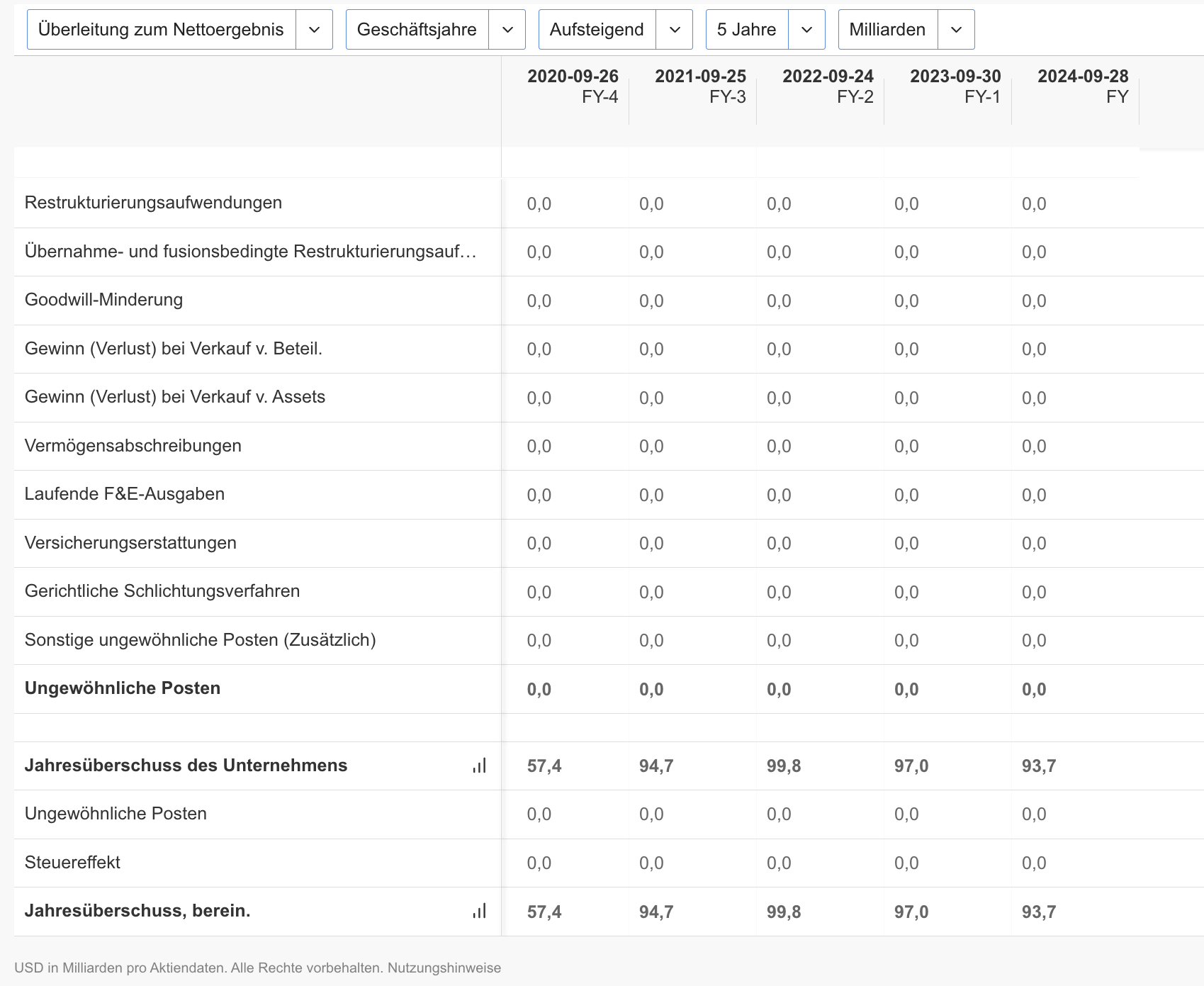Open the Milliarden unit dropdown arrow
This screenshot has width=1204, height=986.
pyautogui.click(x=957, y=30)
